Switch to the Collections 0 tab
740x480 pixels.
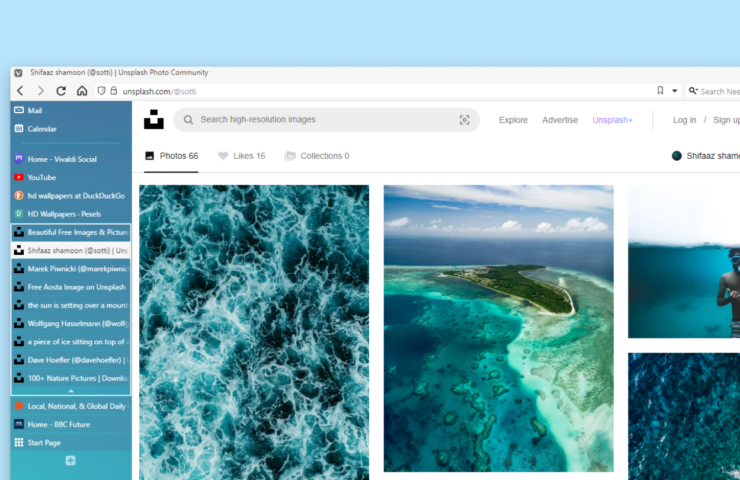pyautogui.click(x=317, y=156)
